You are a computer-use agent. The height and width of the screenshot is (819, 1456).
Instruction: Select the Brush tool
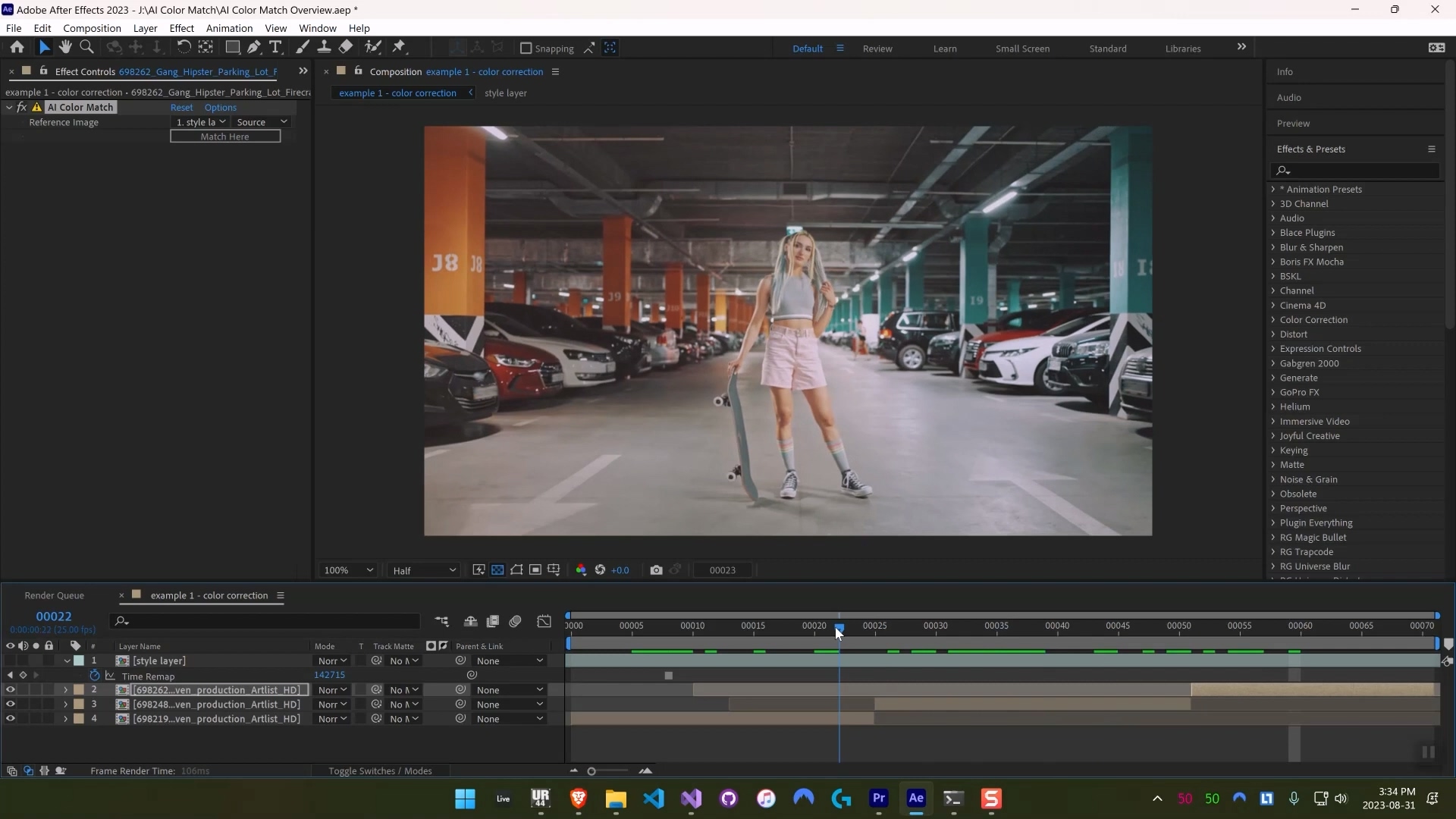pyautogui.click(x=302, y=47)
